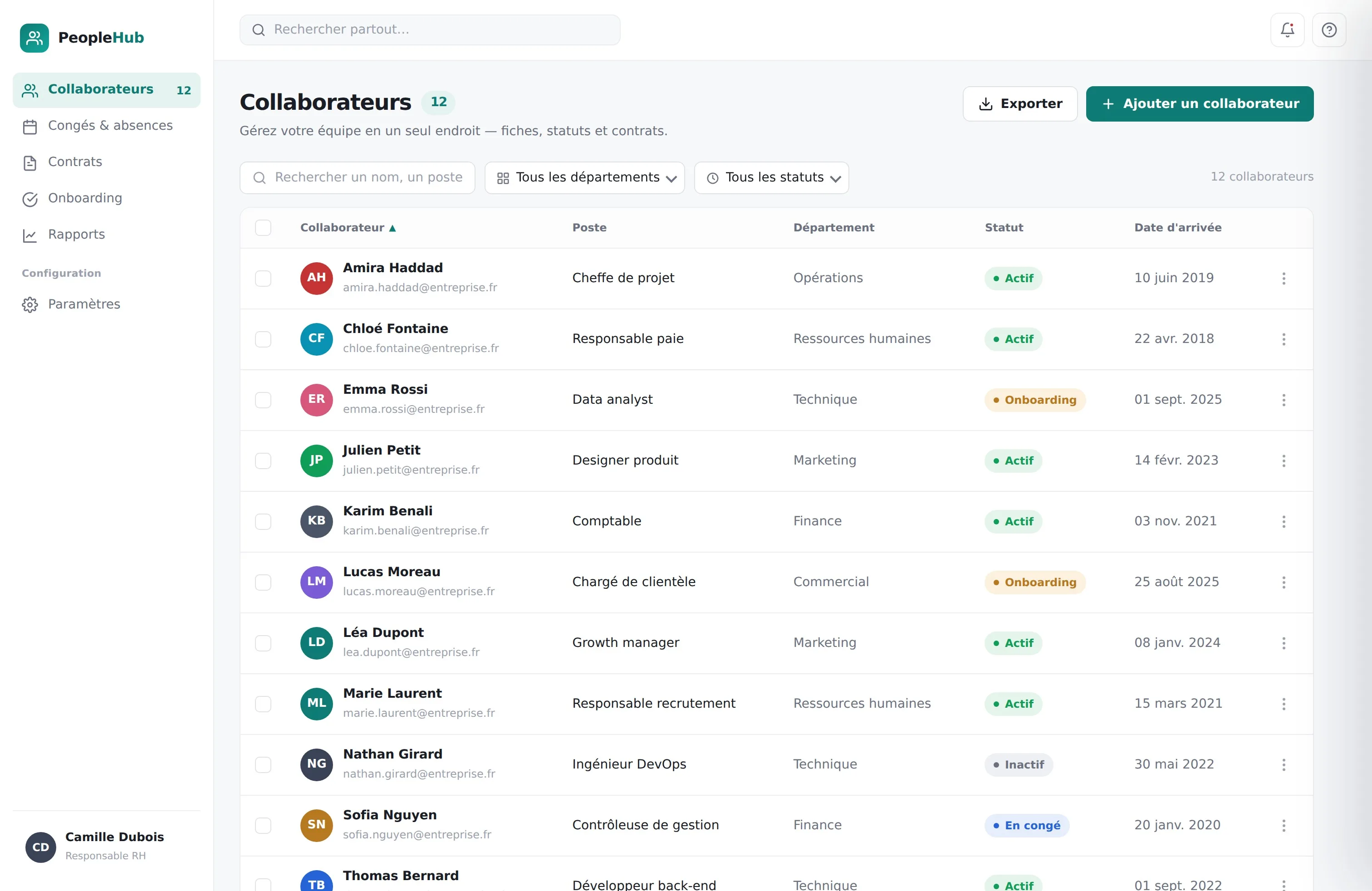Click Ajouter un collaborateur button
The image size is (1372, 891).
pos(1200,104)
